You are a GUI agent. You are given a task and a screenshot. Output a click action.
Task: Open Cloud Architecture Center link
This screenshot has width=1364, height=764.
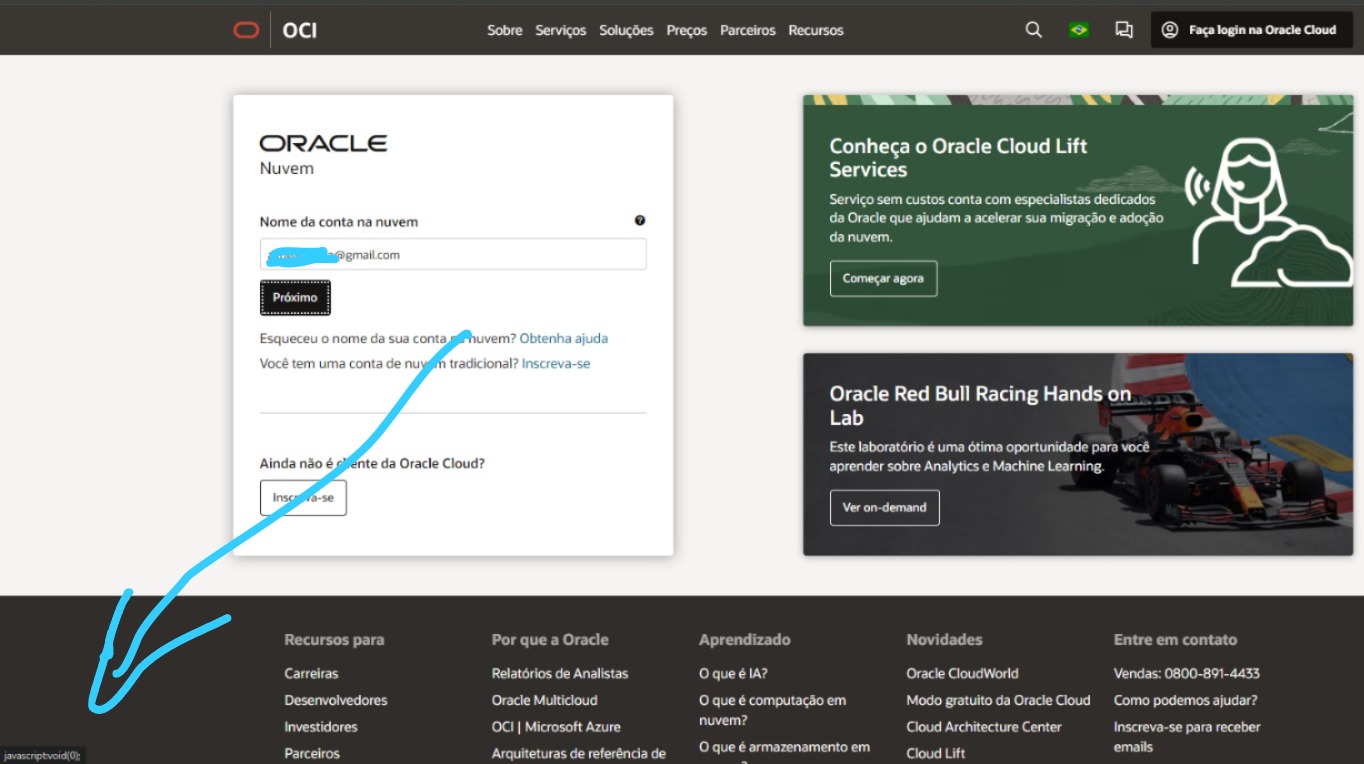(984, 727)
